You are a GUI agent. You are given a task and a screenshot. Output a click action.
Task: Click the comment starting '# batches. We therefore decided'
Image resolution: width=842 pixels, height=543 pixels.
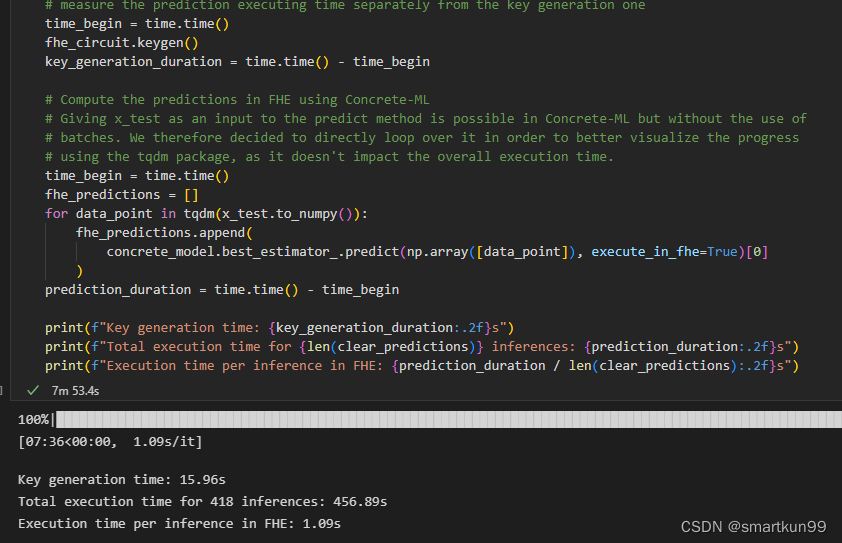tap(422, 138)
